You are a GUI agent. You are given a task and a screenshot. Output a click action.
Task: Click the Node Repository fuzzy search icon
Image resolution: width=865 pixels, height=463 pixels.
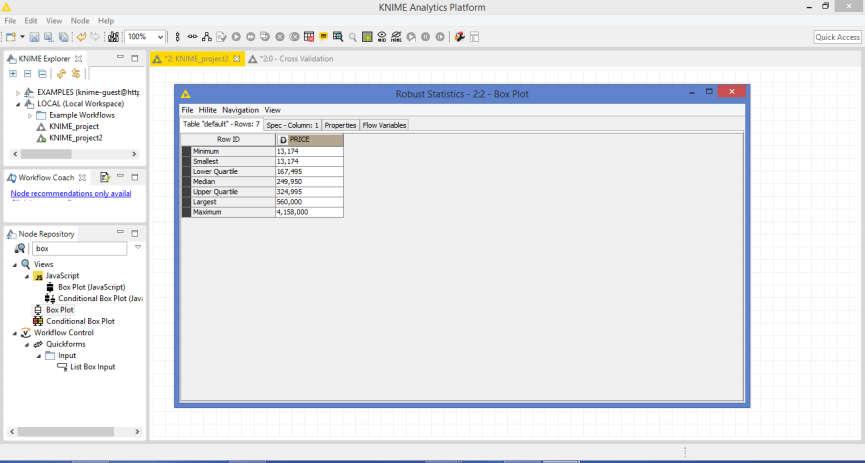click(x=20, y=249)
